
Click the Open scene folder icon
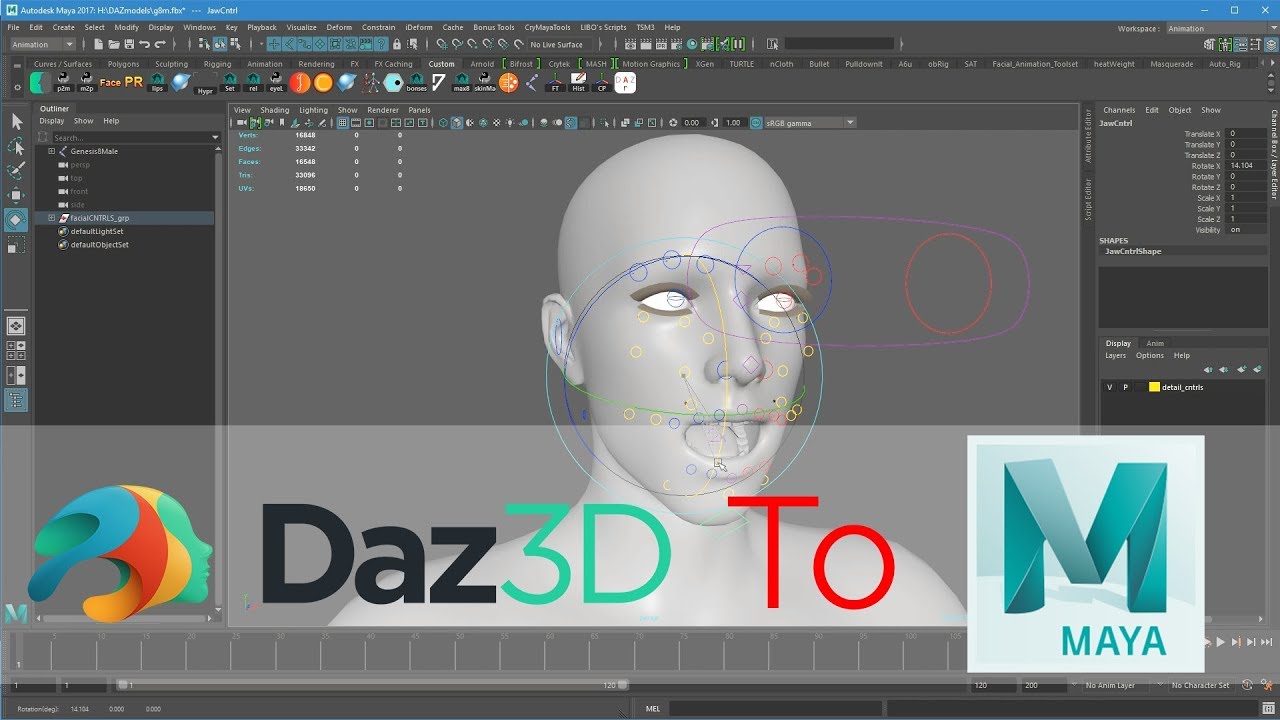[x=114, y=44]
